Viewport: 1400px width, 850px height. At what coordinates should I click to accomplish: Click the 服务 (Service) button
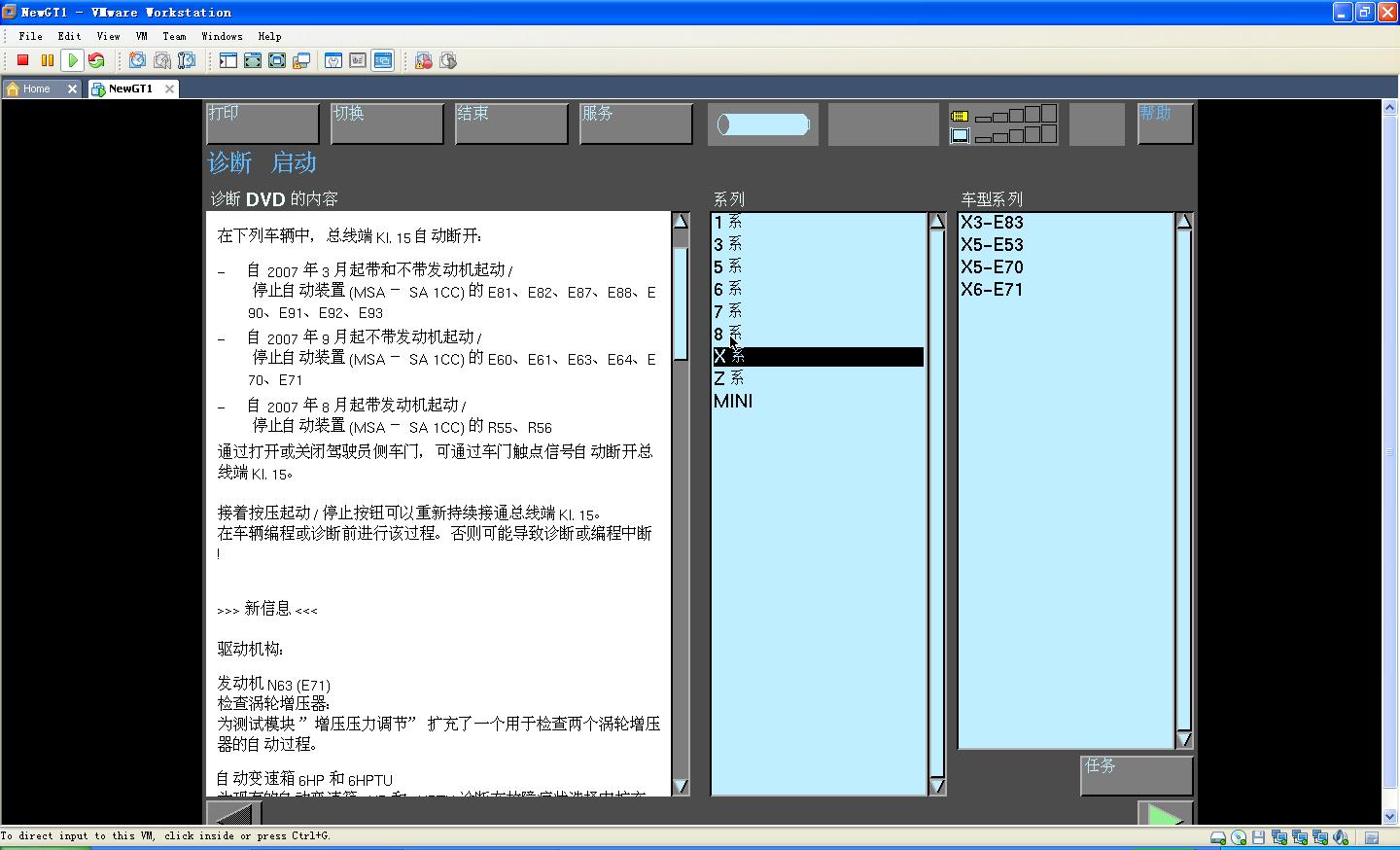636,124
